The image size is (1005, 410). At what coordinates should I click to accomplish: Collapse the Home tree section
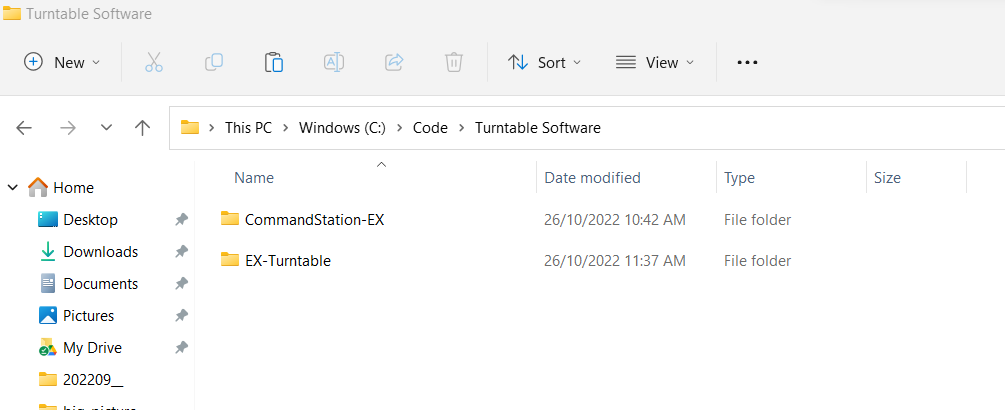click(x=13, y=187)
